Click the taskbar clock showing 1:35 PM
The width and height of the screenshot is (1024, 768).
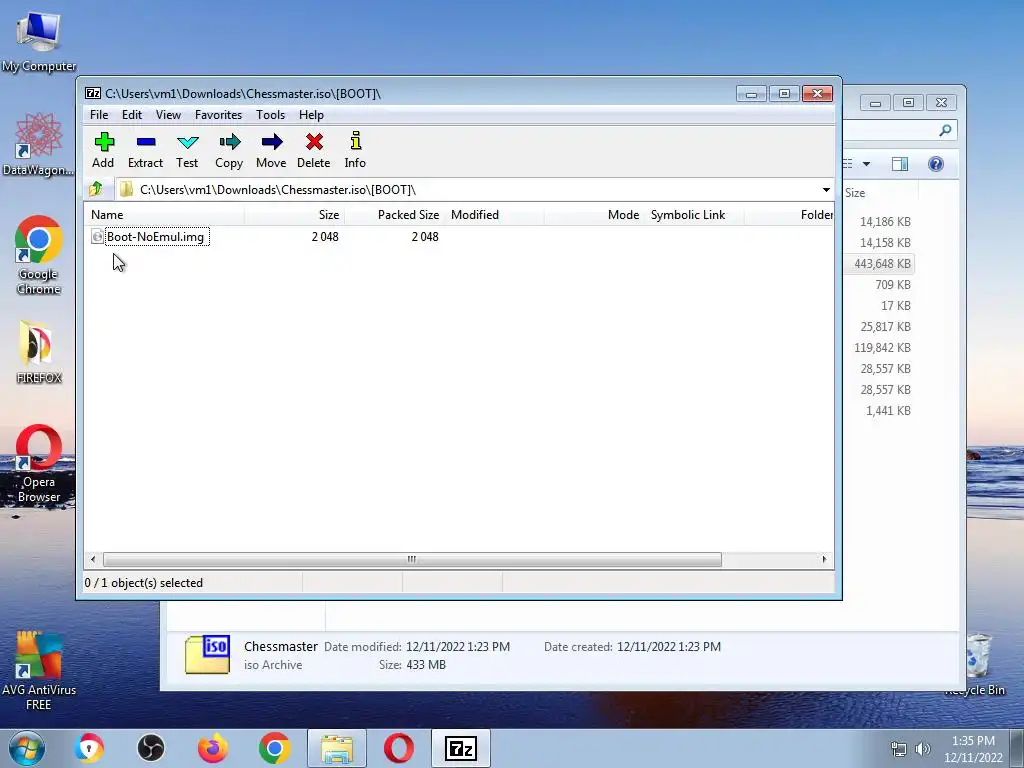tap(973, 749)
